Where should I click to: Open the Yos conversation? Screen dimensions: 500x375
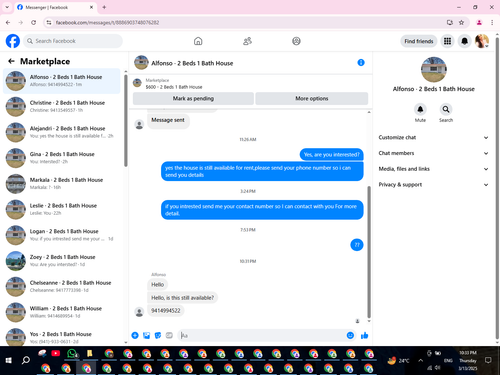point(62,337)
